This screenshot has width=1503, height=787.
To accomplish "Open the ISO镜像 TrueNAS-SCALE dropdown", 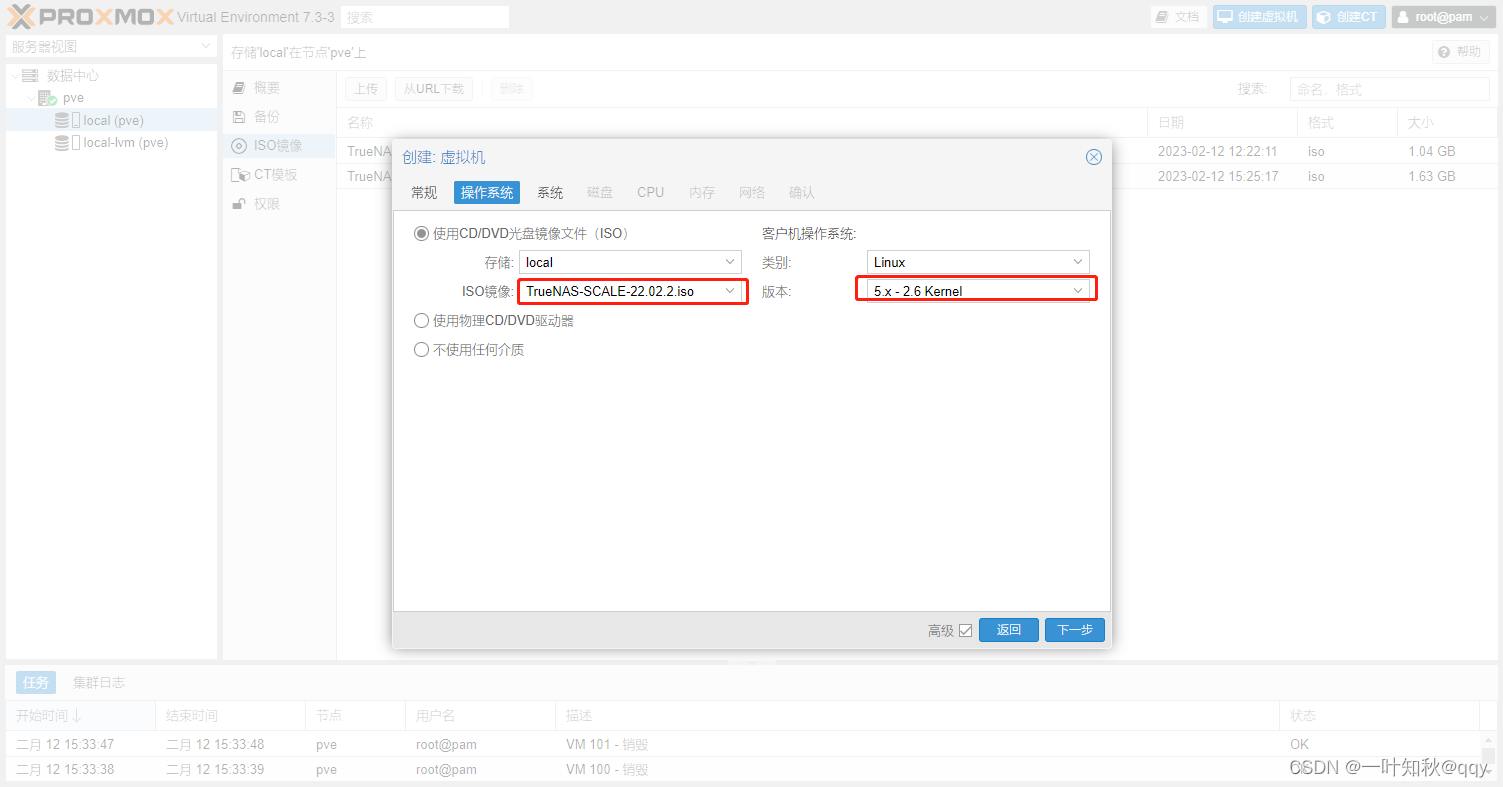I will [631, 291].
